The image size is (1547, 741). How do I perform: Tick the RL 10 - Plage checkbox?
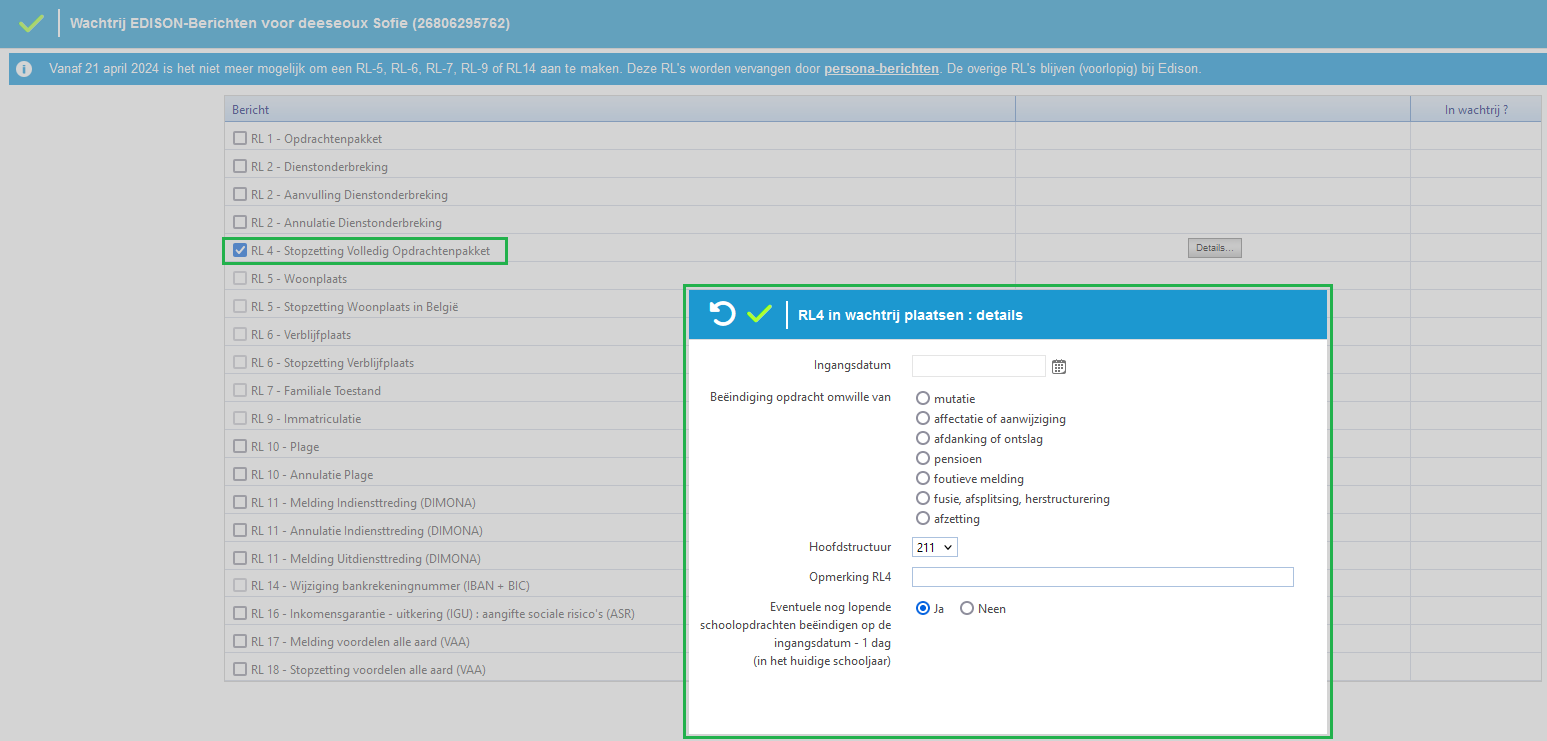pyautogui.click(x=240, y=446)
